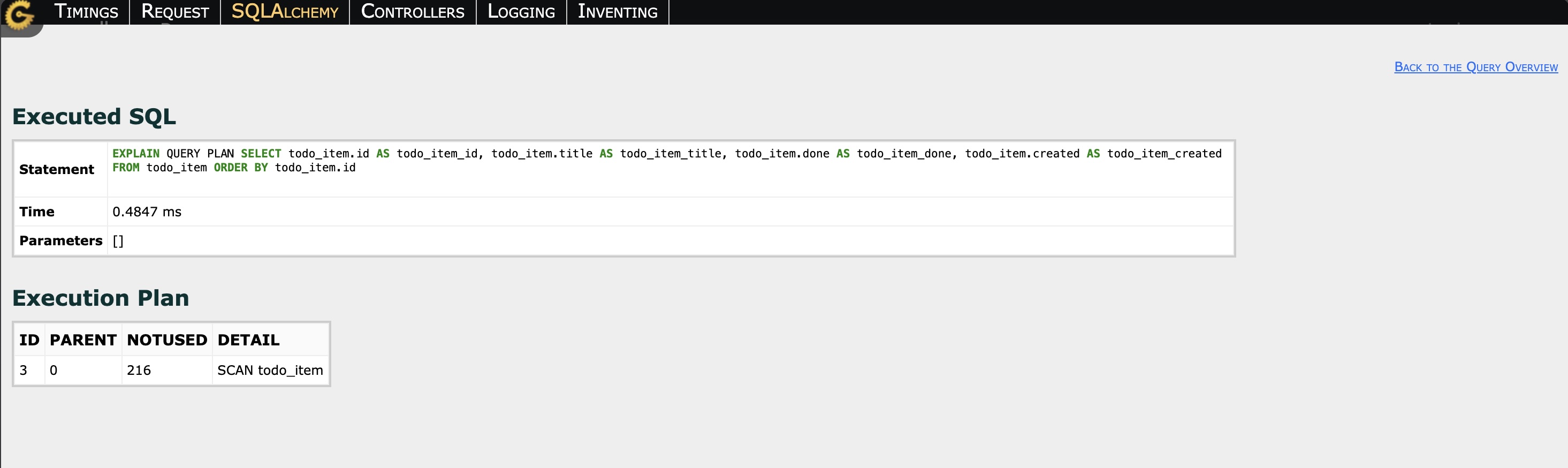Click the Execution Plan heading
The height and width of the screenshot is (468, 1568).
click(101, 298)
